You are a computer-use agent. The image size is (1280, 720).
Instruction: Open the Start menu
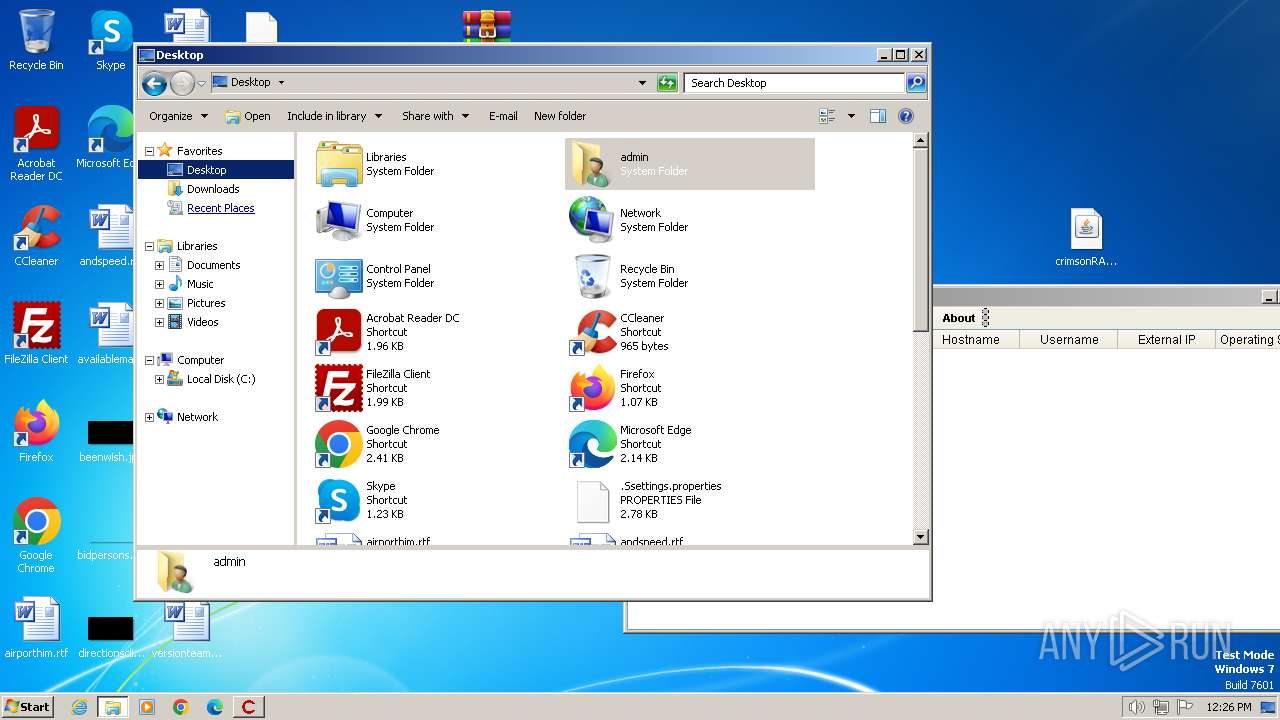tap(27, 707)
